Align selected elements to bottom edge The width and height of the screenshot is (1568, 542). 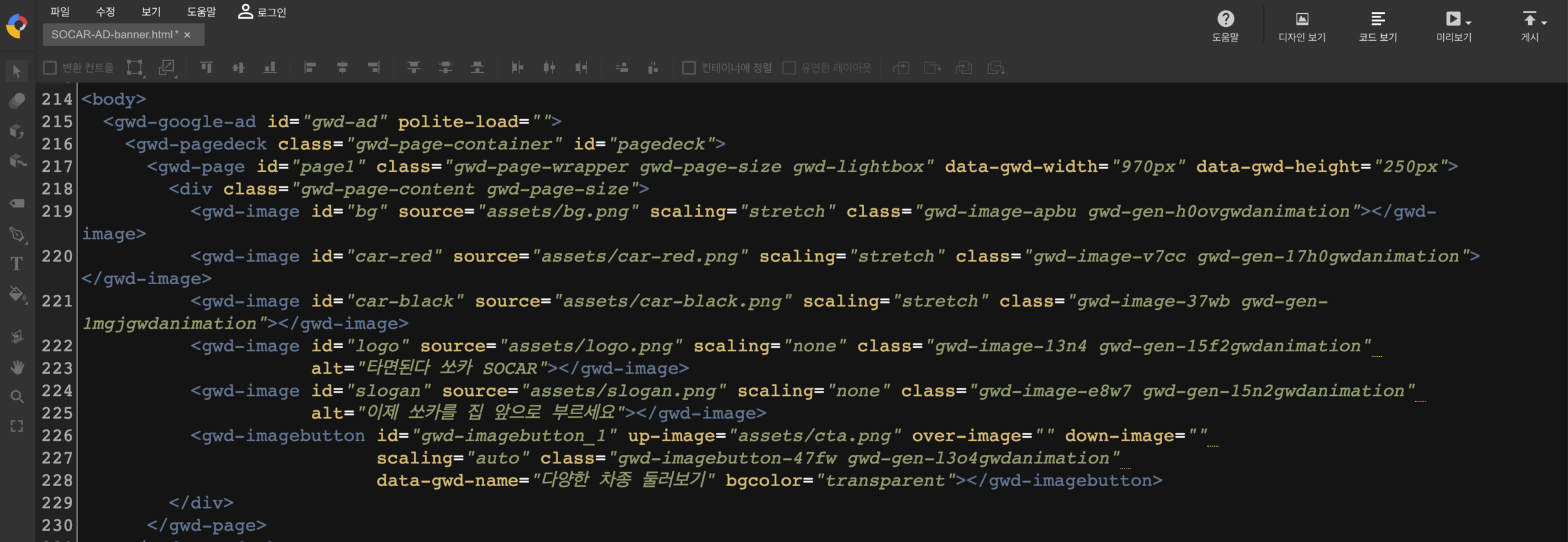270,67
